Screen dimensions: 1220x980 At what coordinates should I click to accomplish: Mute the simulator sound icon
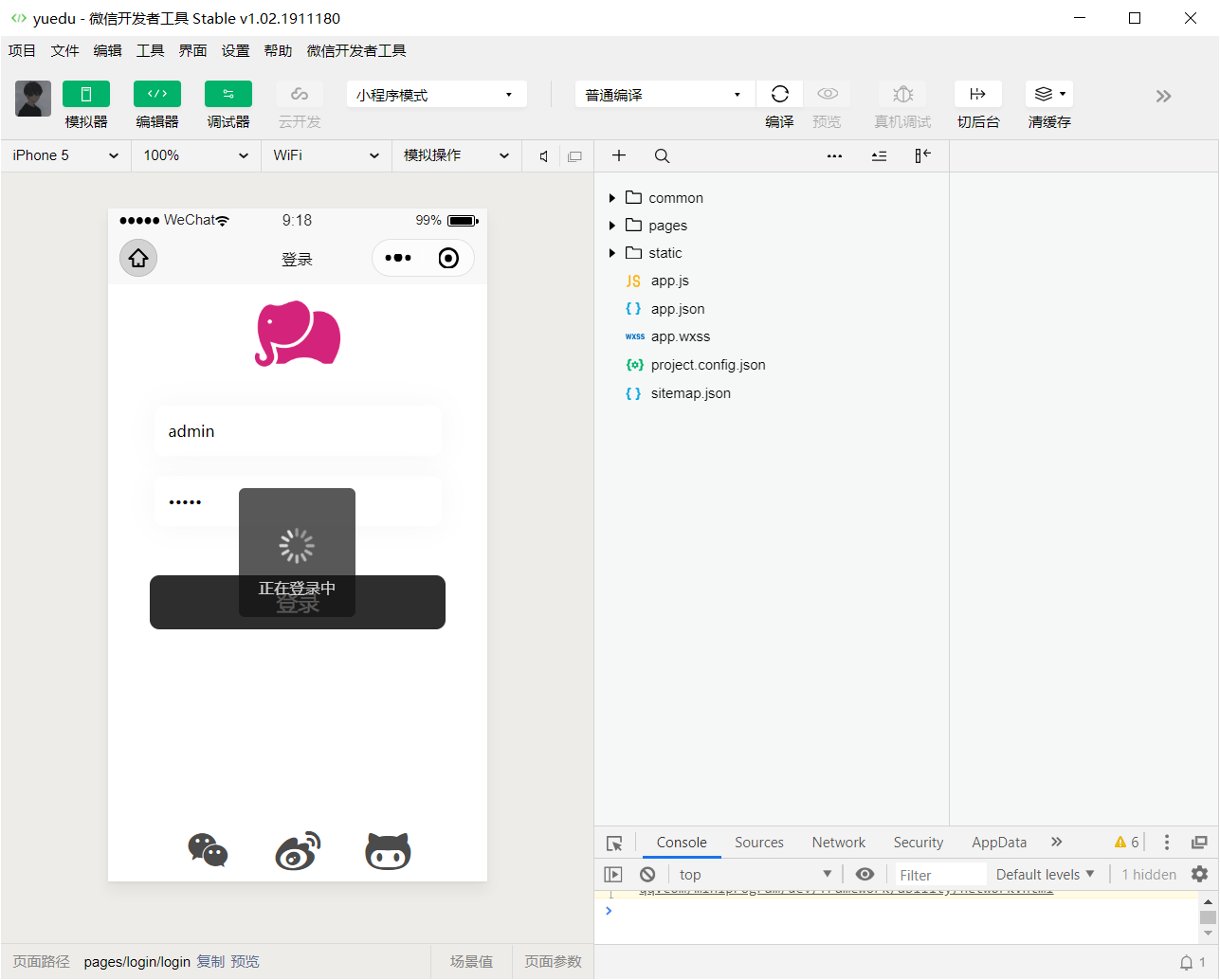click(x=543, y=156)
